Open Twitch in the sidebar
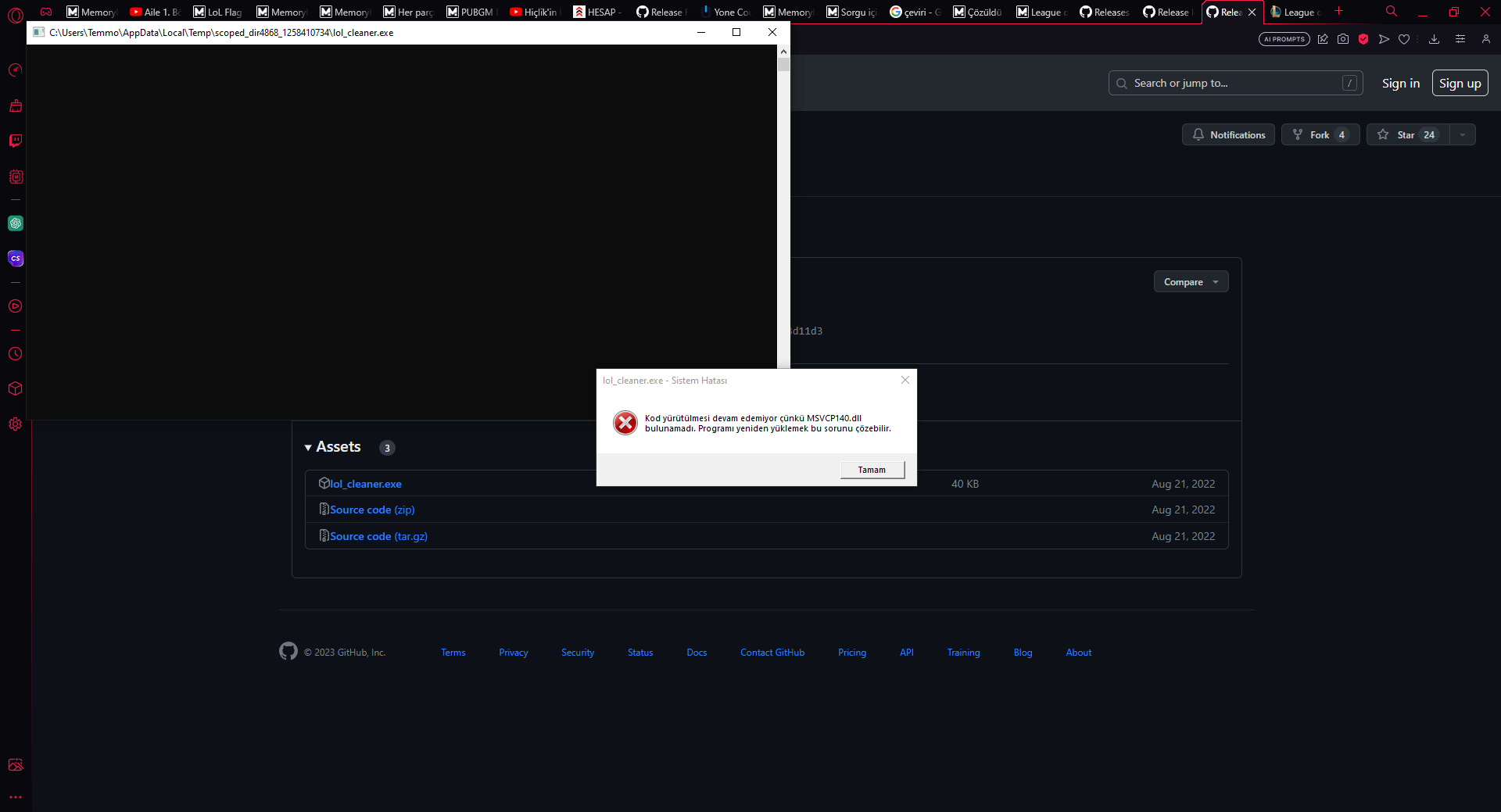1501x812 pixels. pyautogui.click(x=16, y=141)
